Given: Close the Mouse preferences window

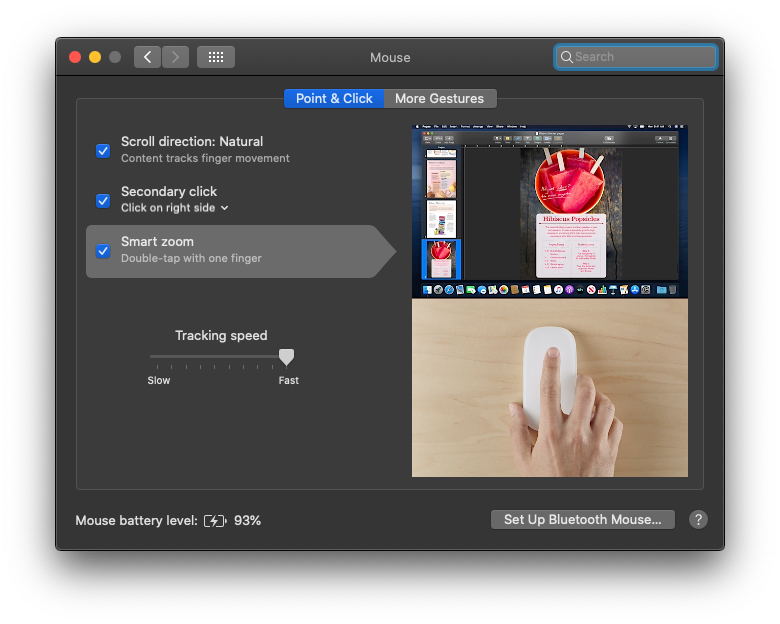Looking at the screenshot, I should tap(75, 57).
